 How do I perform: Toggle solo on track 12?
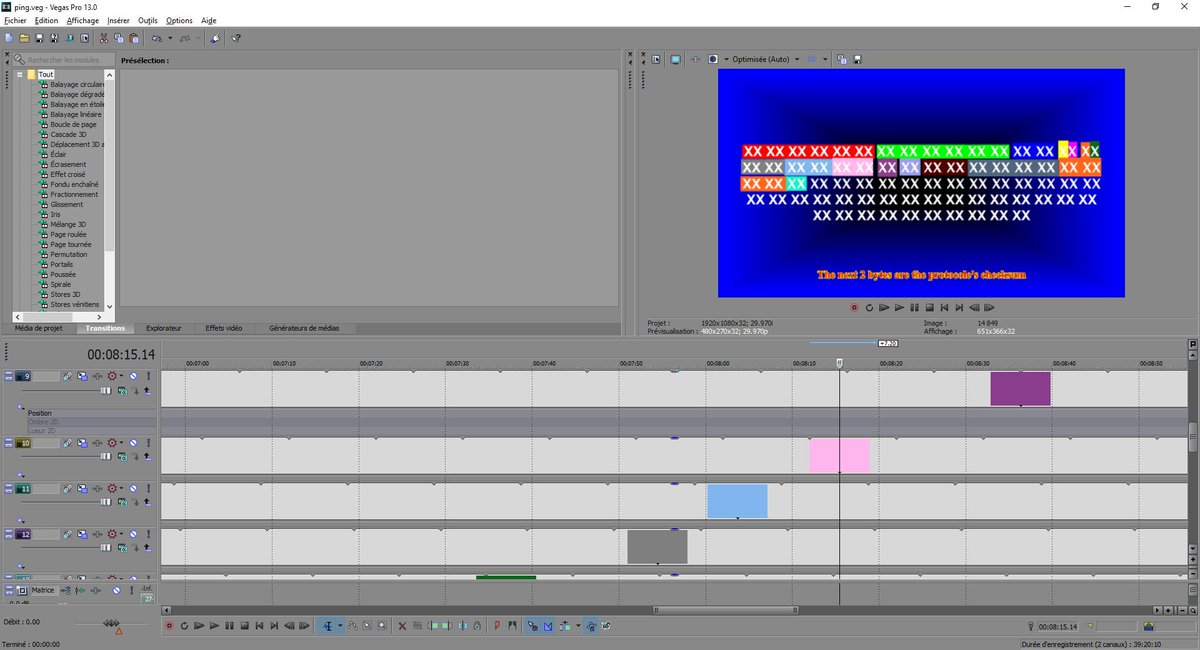click(148, 535)
